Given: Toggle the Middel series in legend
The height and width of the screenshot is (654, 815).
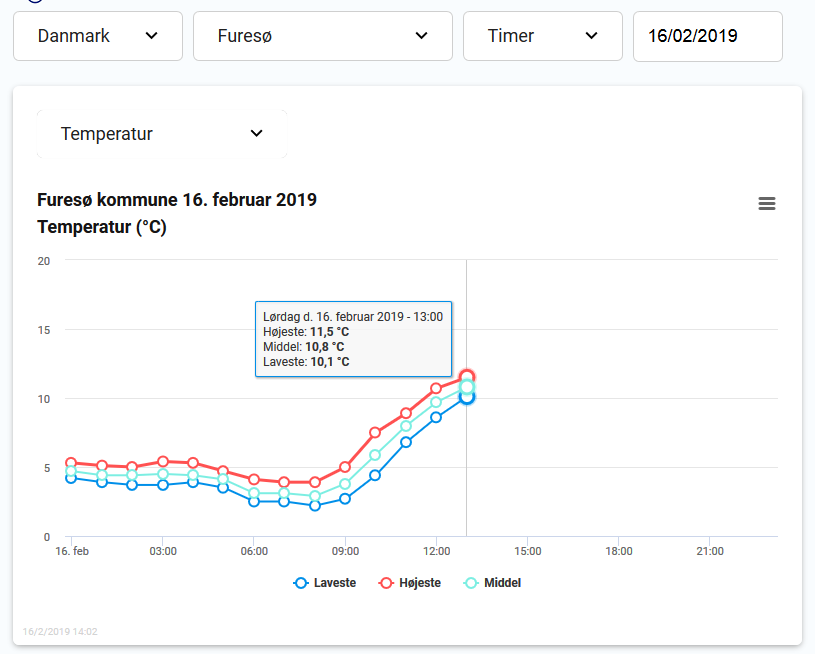Looking at the screenshot, I should point(492,583).
